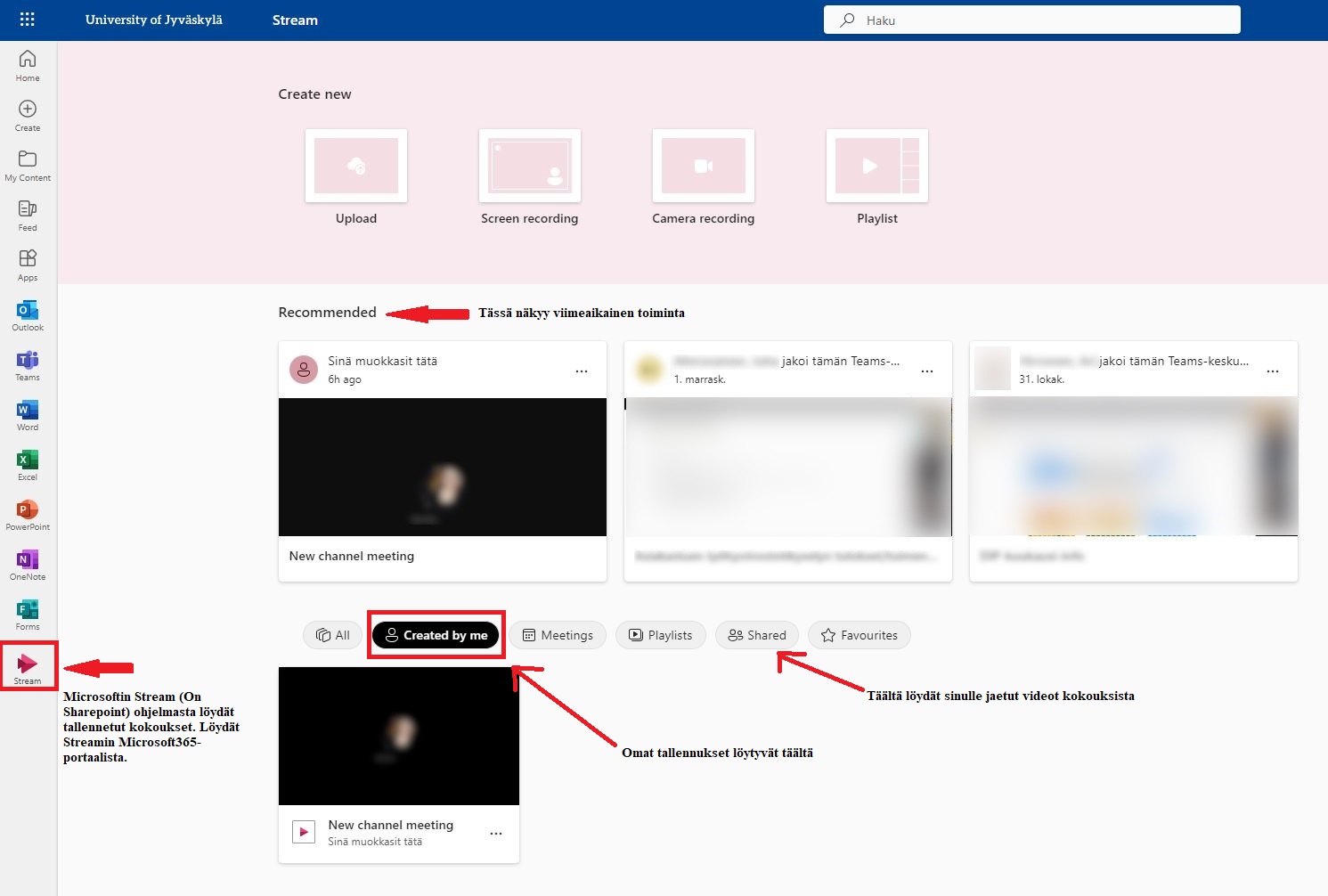1328x896 pixels.
Task: Go to My Content folder
Action: pyautogui.click(x=28, y=165)
